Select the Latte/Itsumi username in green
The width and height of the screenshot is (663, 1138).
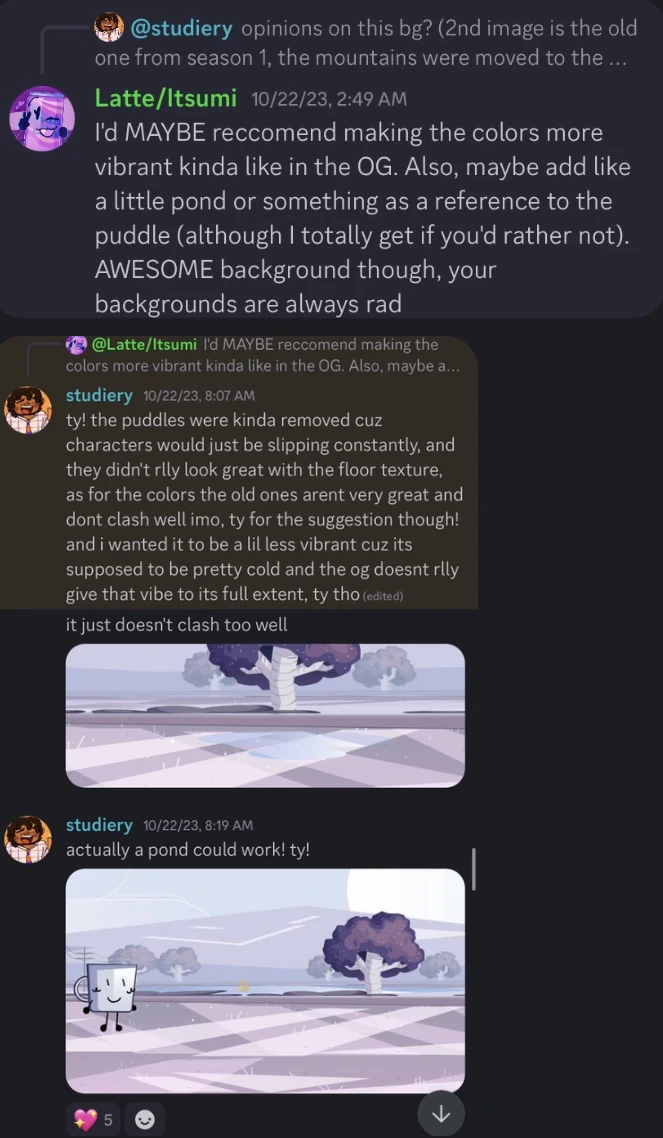166,97
